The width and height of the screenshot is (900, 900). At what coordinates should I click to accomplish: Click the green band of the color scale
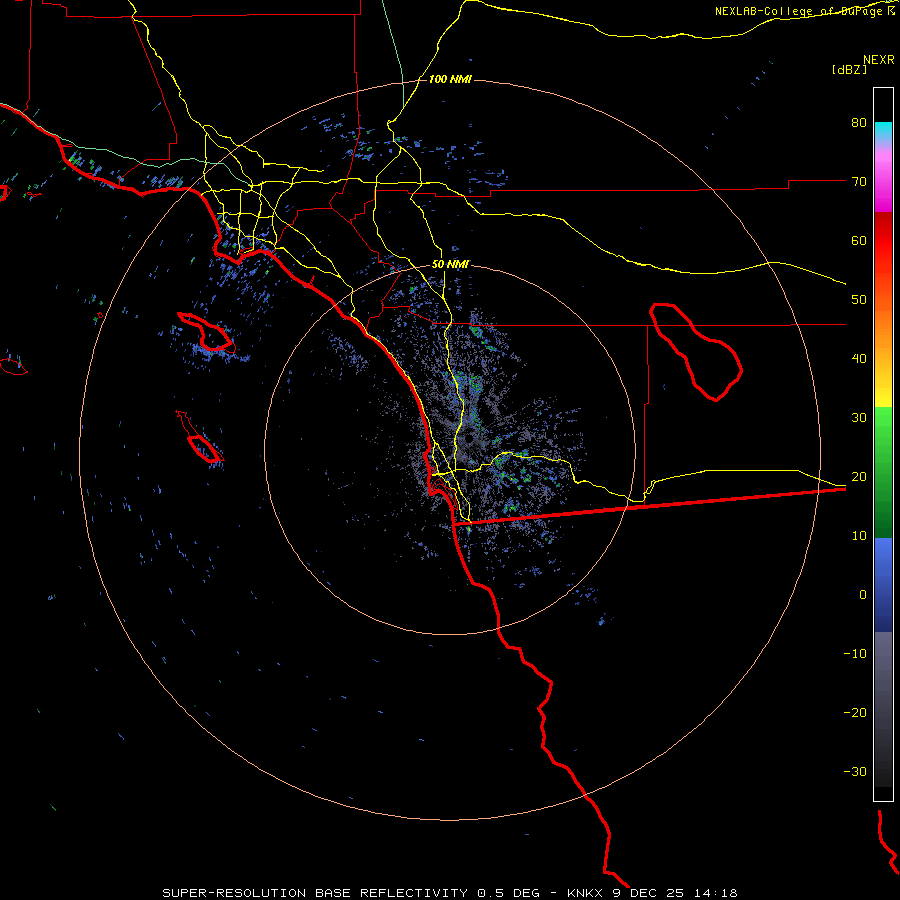pyautogui.click(x=883, y=472)
